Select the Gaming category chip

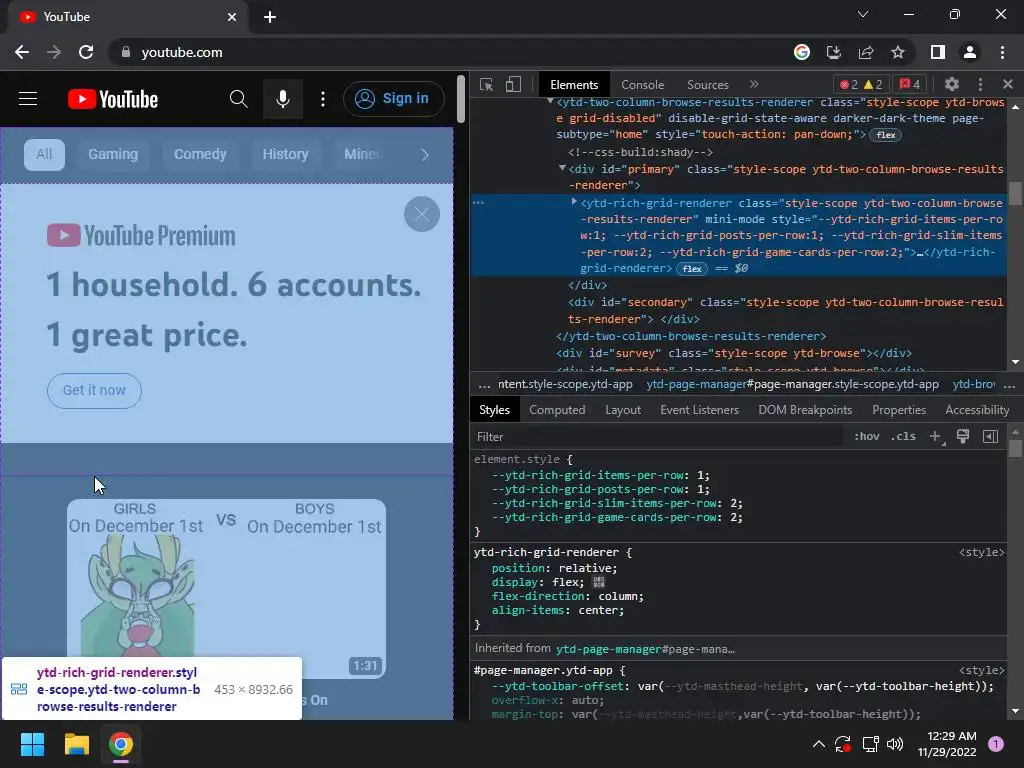click(113, 155)
